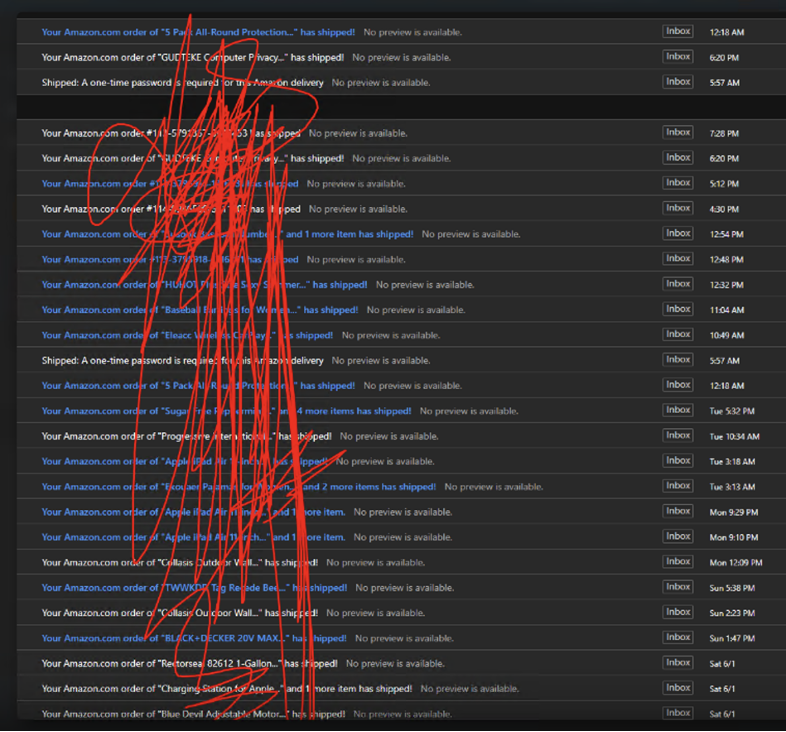The image size is (786, 732).
Task: Click Inbox label on the Tue 3:18 AM email
Action: point(678,461)
